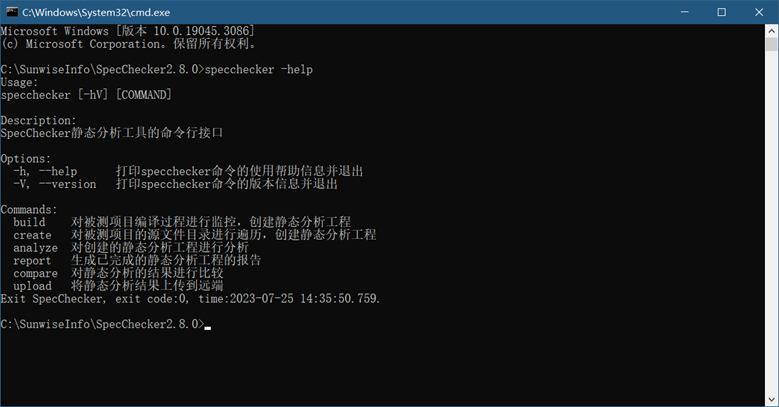
Task: Maximize the command prompt window
Action: 721,12
